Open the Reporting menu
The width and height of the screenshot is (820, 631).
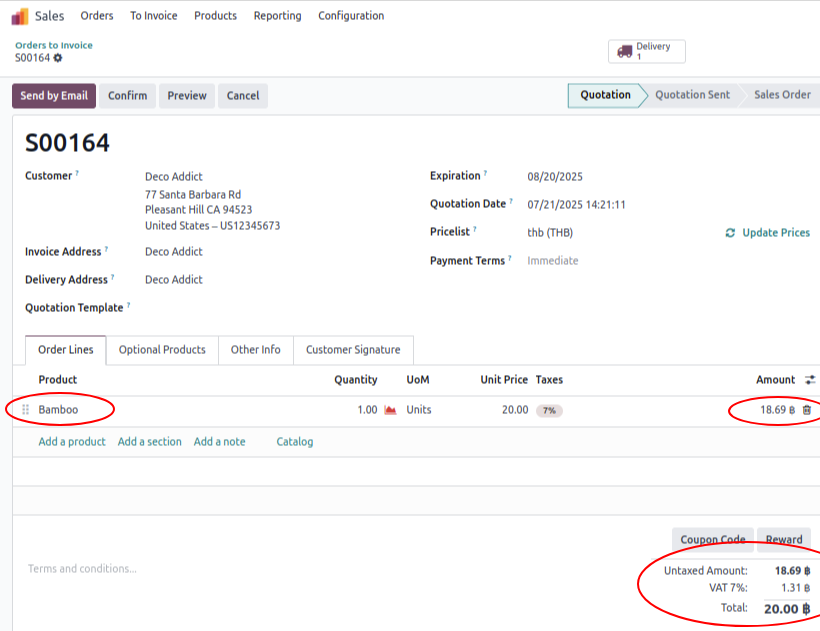(x=277, y=16)
